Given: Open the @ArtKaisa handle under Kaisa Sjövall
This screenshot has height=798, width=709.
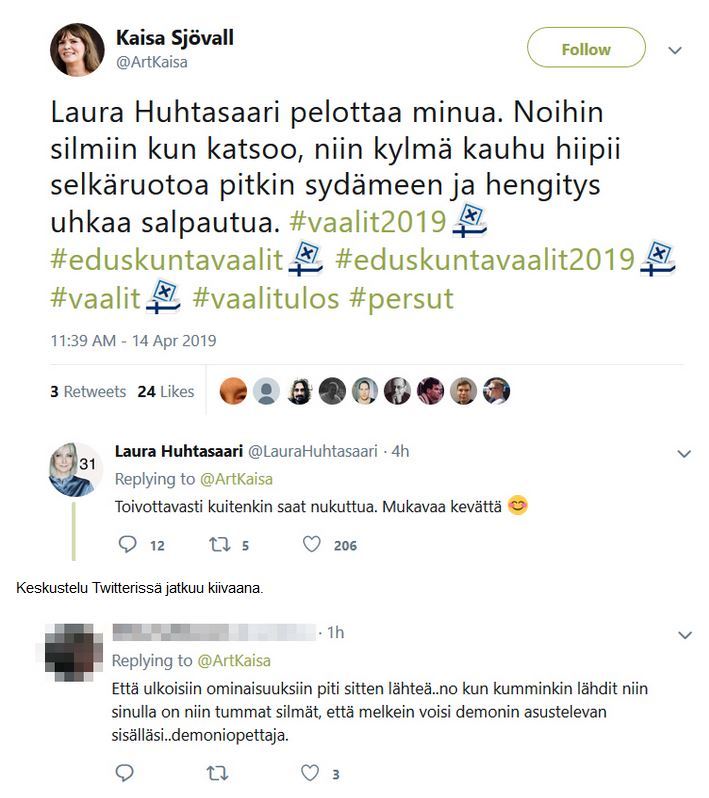Looking at the screenshot, I should pyautogui.click(x=152, y=62).
